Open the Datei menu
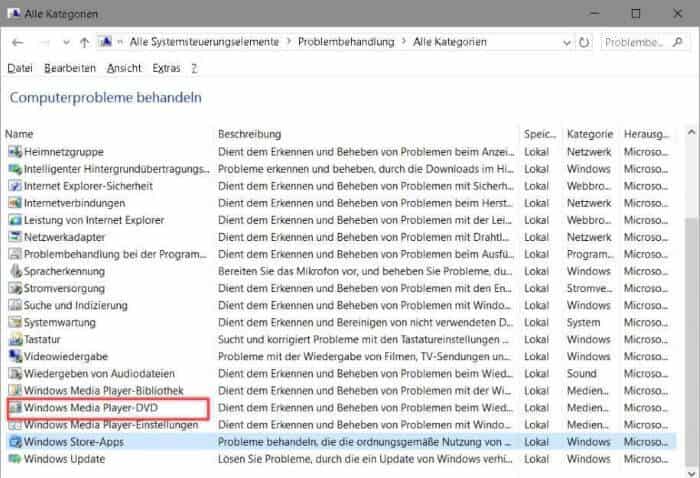Viewport: 700px width, 478px height. 20,68
